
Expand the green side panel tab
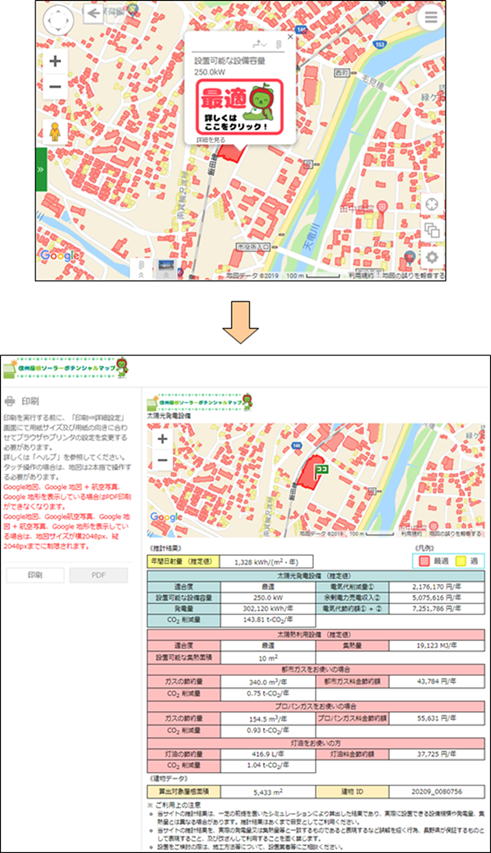(x=41, y=169)
